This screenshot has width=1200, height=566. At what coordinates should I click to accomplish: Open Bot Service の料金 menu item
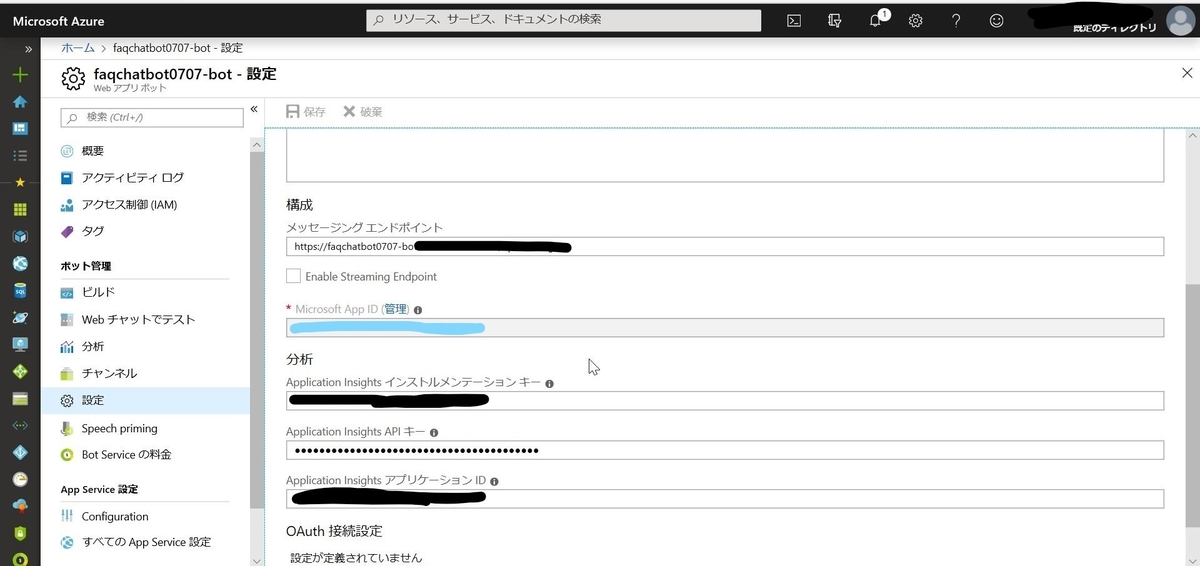(145, 455)
